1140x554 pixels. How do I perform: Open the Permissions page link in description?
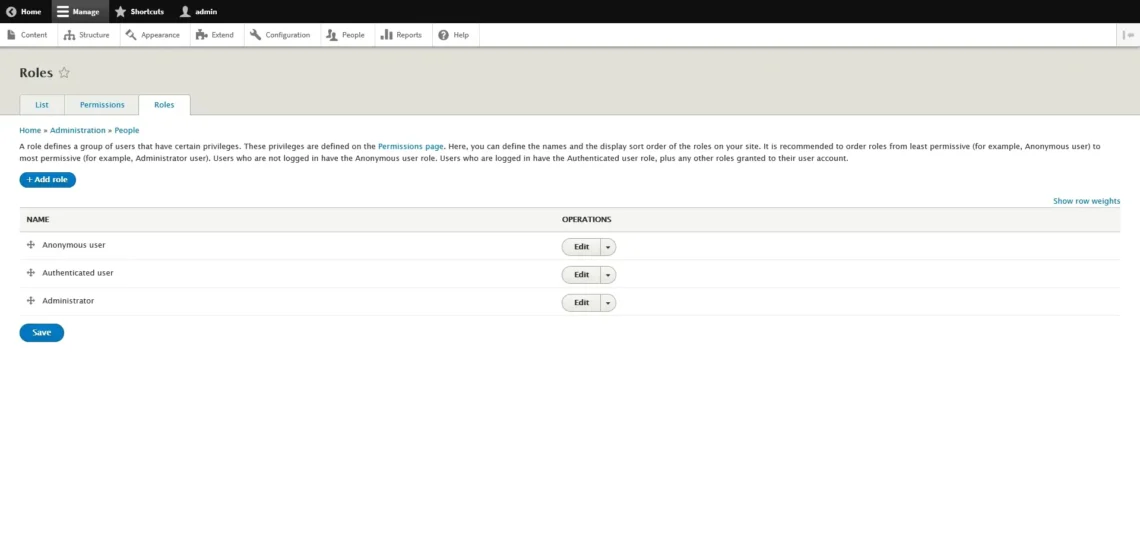411,146
